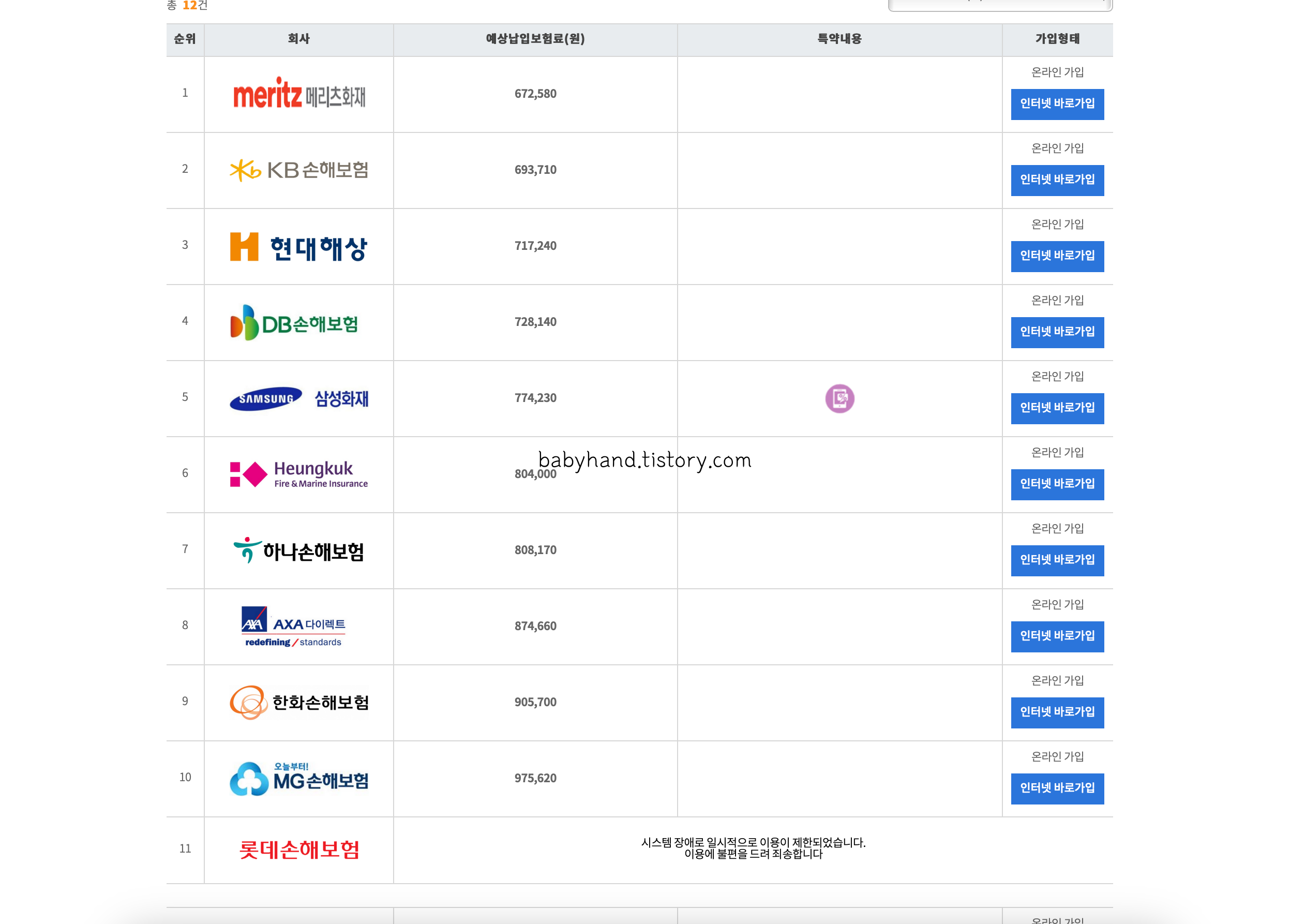Select the premium value 905,700
1290x924 pixels.
pos(535,702)
